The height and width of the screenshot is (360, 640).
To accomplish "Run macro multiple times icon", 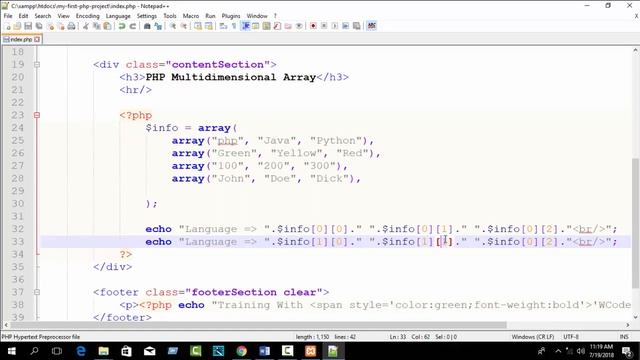I will click(x=345, y=26).
